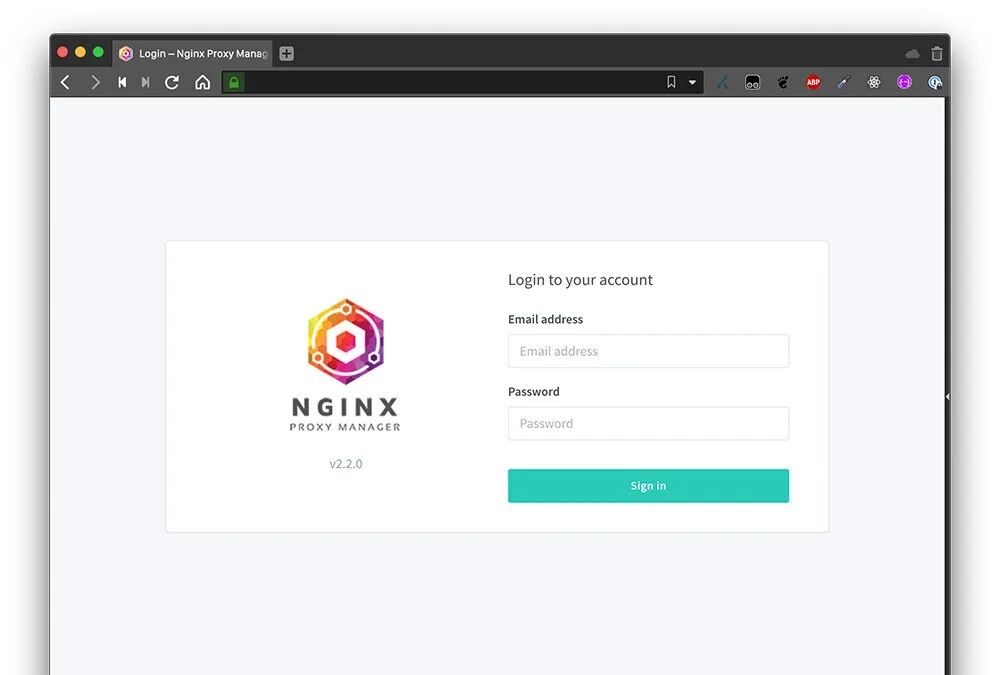Toggle the side panel arrow at window edge
The image size is (1000, 675).
[948, 397]
